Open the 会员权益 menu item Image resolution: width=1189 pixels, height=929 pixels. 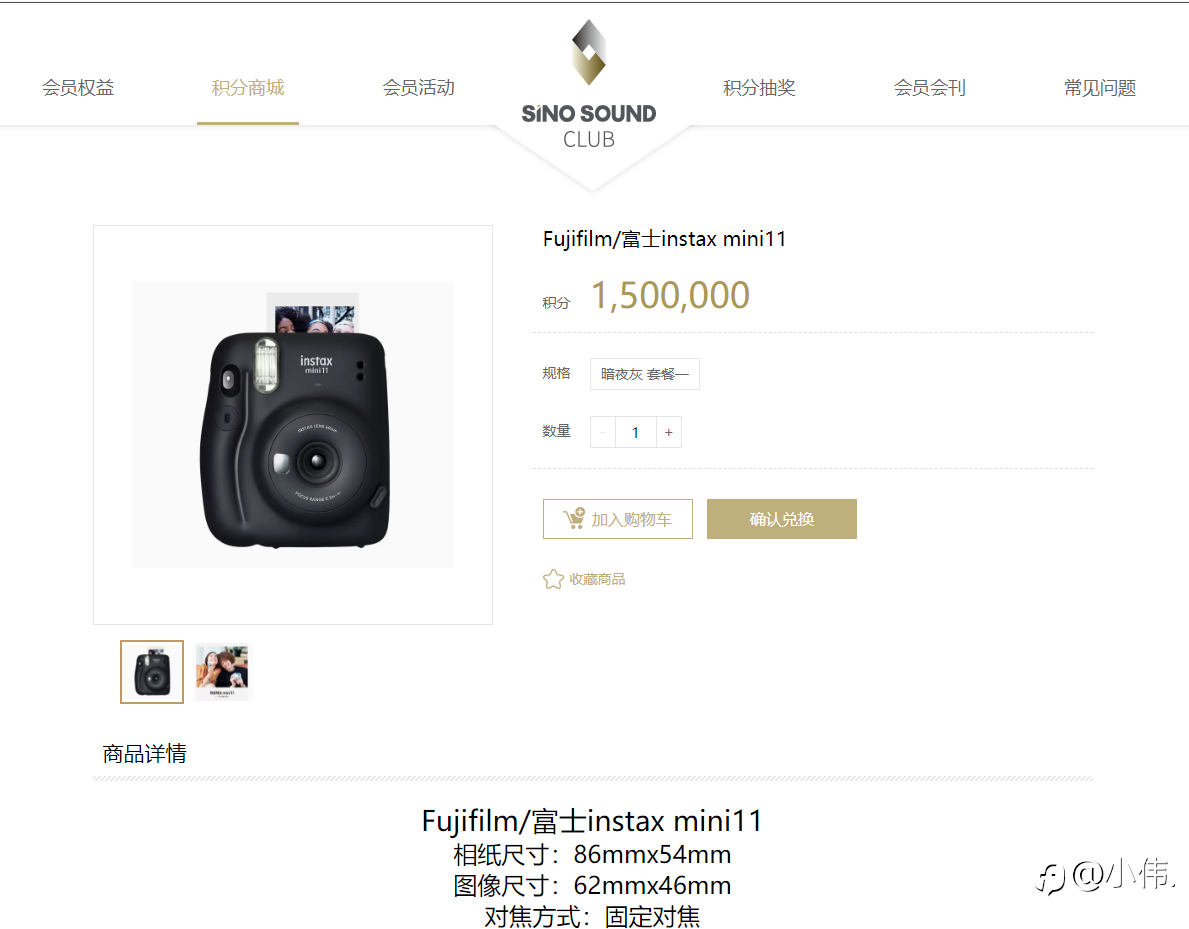(x=78, y=88)
